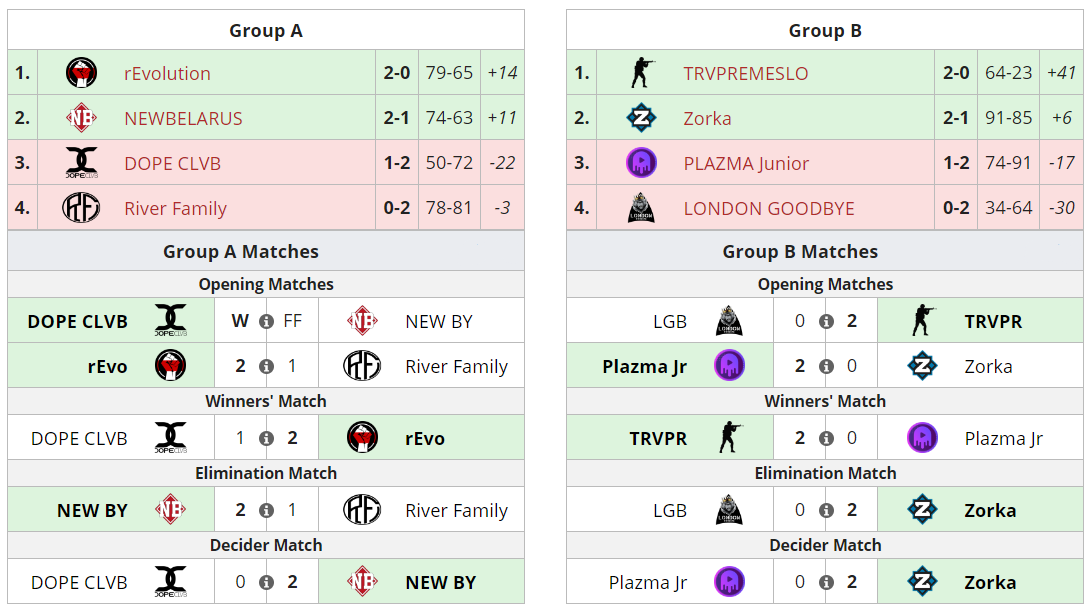1091x609 pixels.
Task: Click the Zorka logo in Group B standings
Action: [x=641, y=118]
